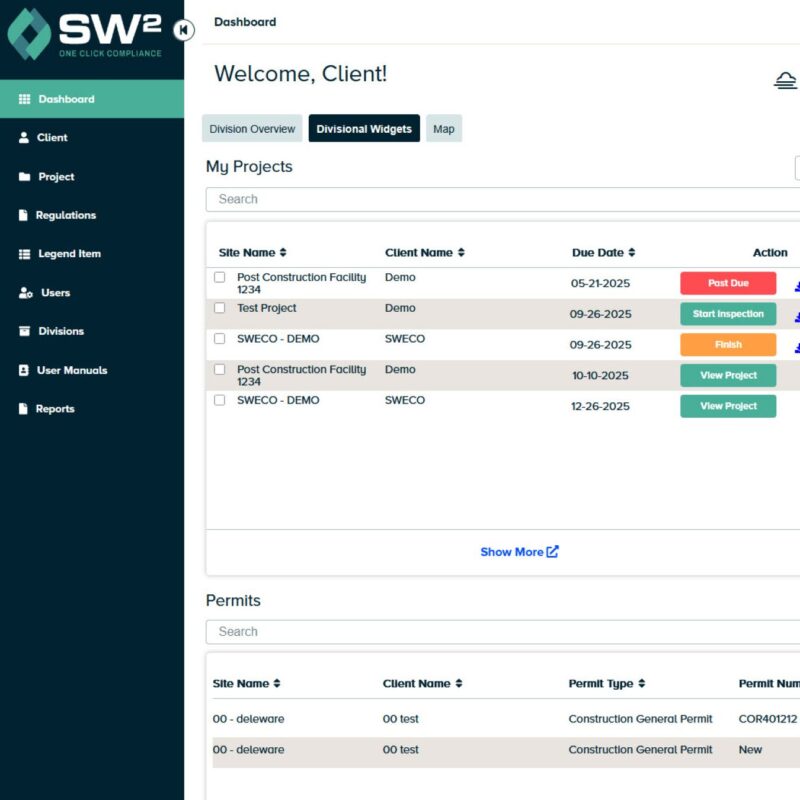Switch to the Division Overview tab
Screen dimensions: 800x800
[252, 128]
